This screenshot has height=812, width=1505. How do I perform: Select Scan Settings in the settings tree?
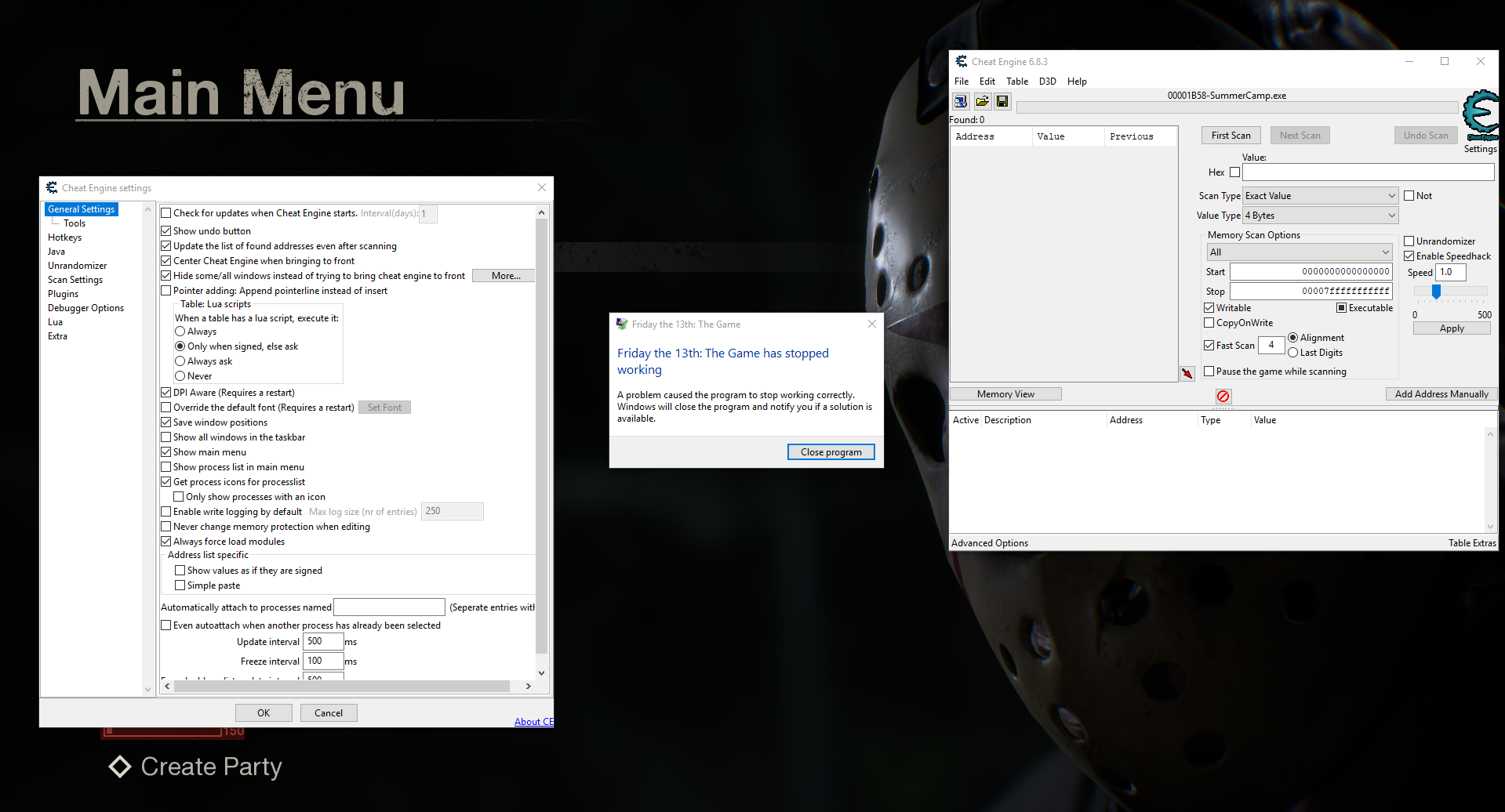tap(75, 279)
